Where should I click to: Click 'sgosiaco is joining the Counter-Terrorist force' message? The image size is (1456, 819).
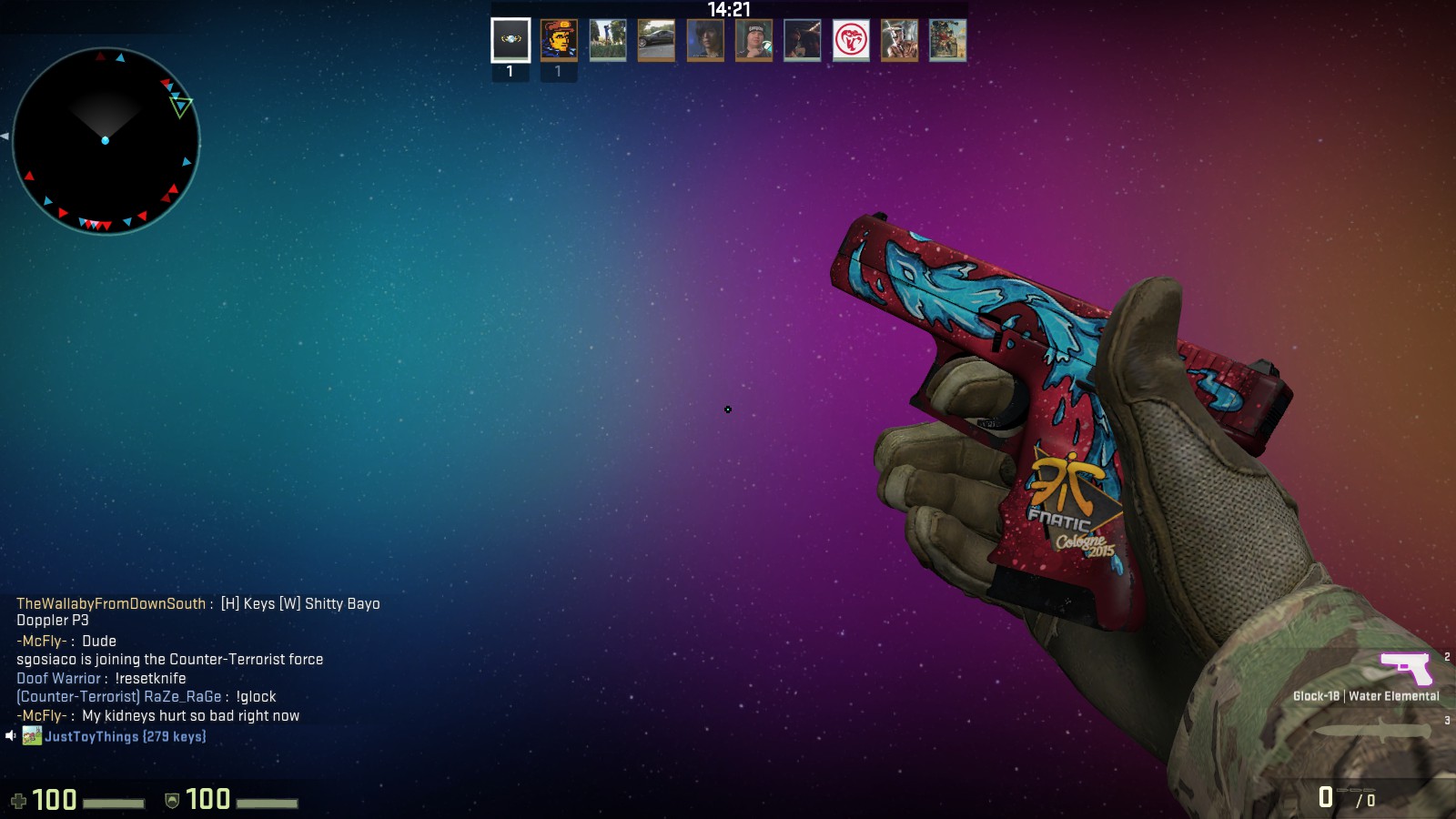170,659
